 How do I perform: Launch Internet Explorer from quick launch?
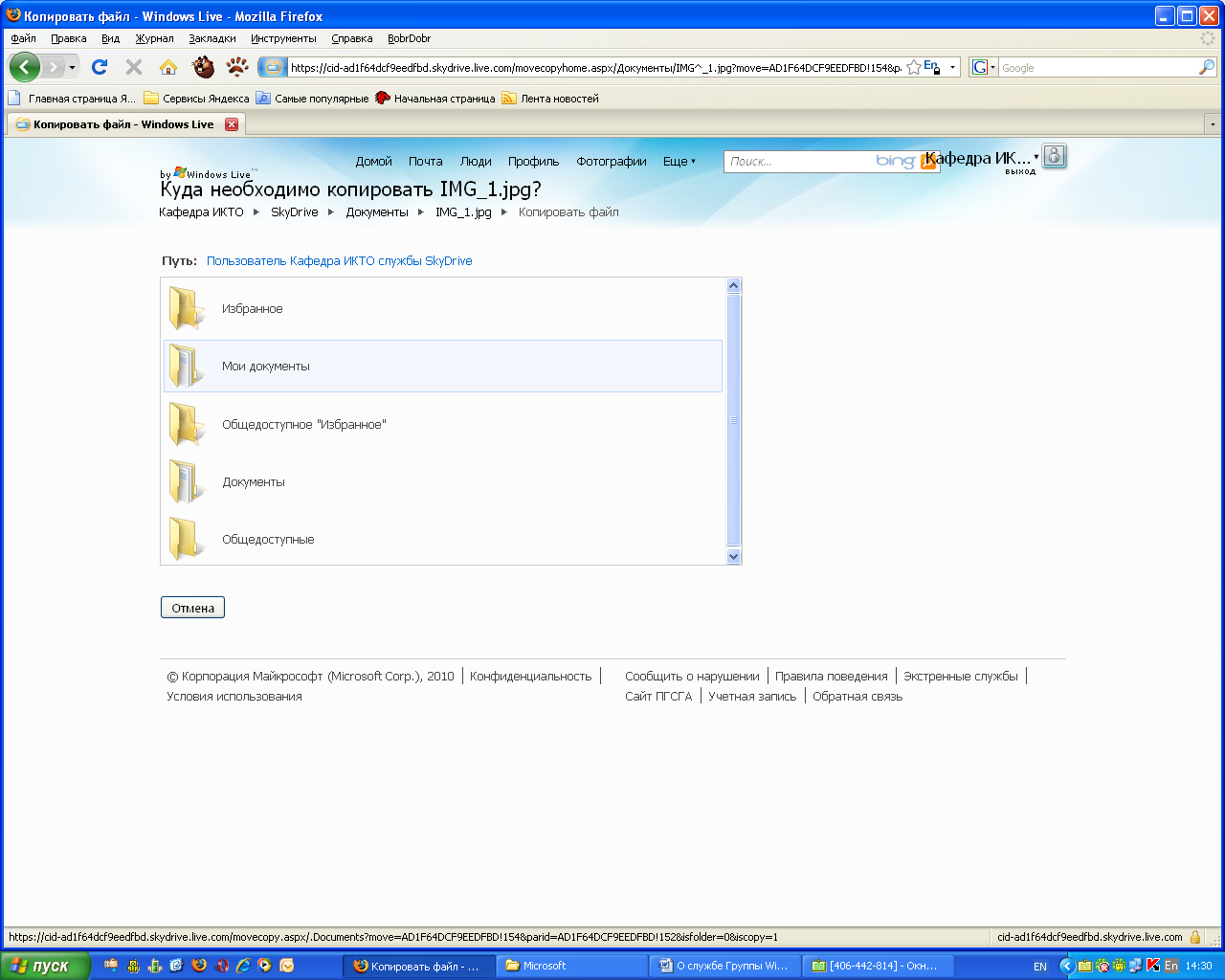[244, 966]
